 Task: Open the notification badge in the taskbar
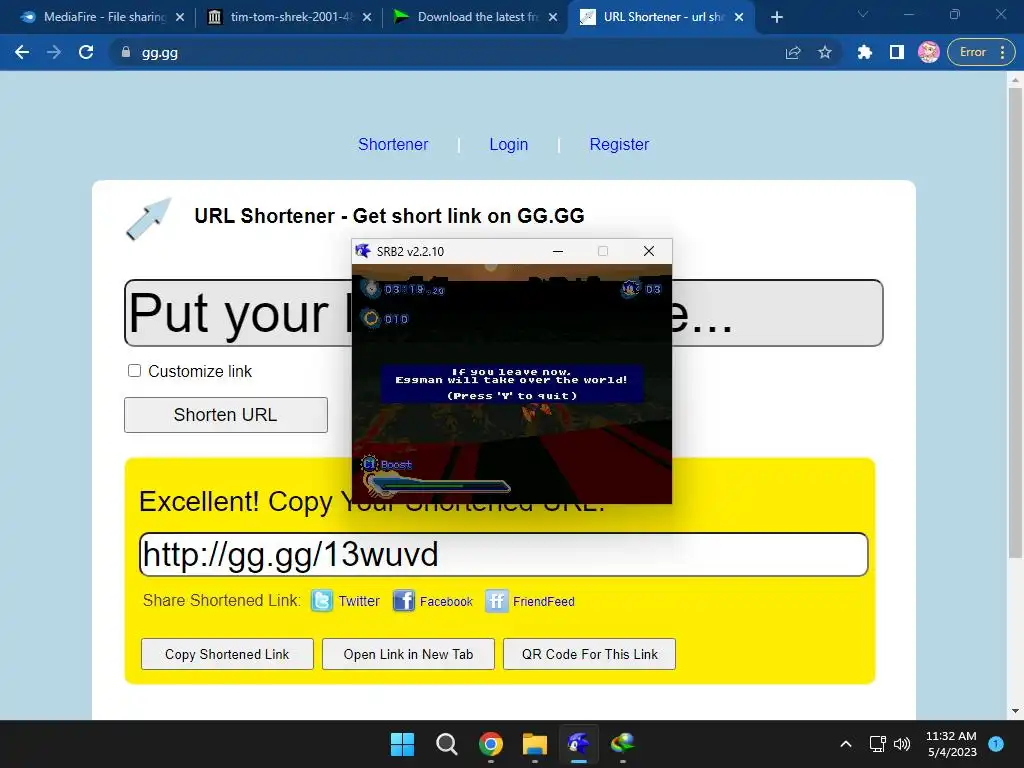click(x=996, y=743)
